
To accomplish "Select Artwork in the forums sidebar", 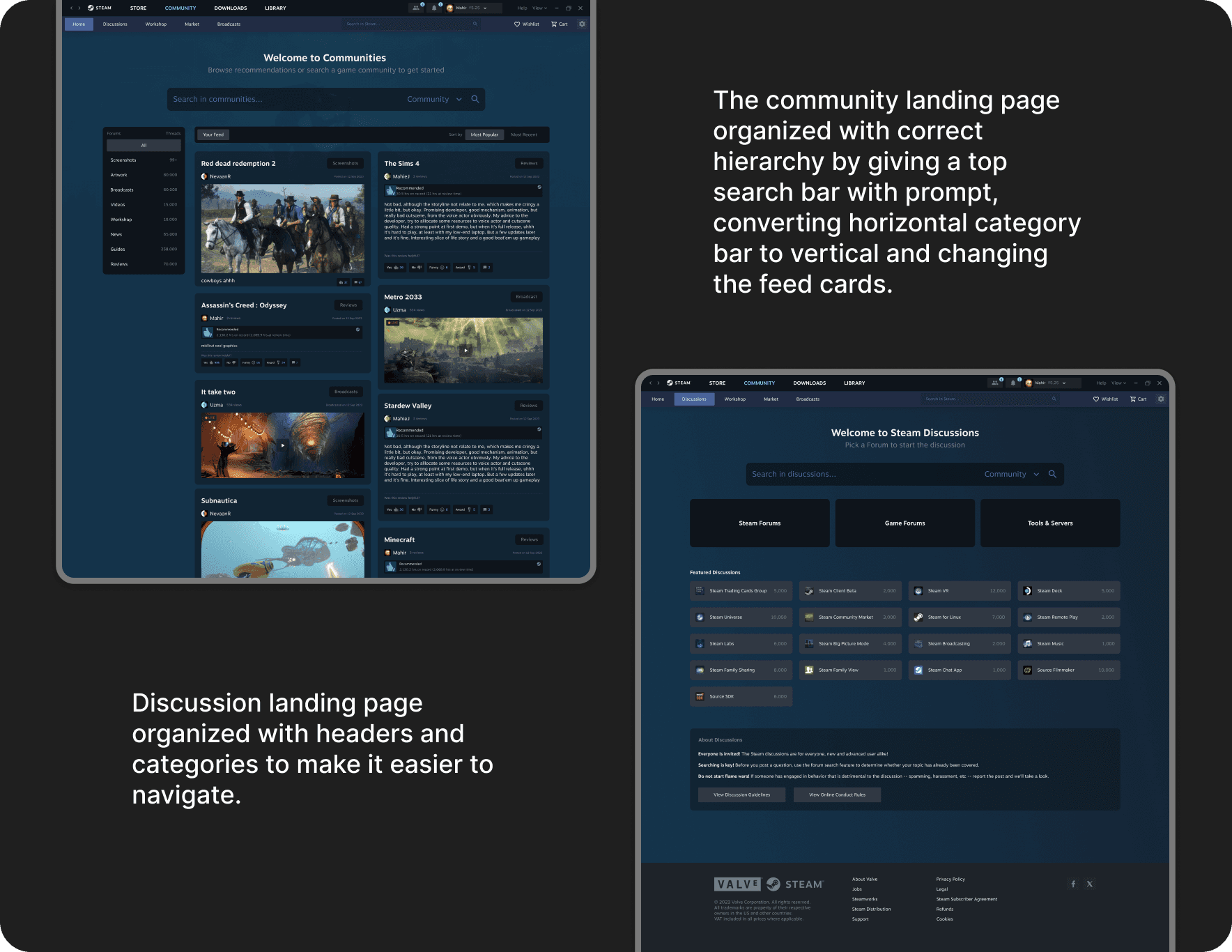I will [144, 175].
